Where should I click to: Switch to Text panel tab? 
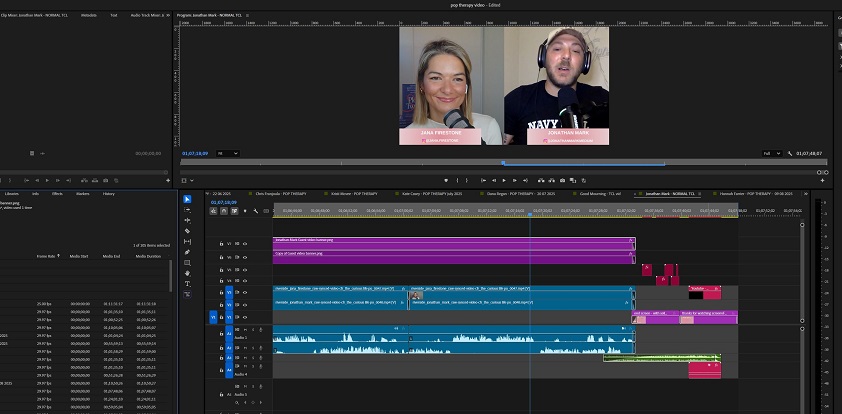click(x=114, y=15)
